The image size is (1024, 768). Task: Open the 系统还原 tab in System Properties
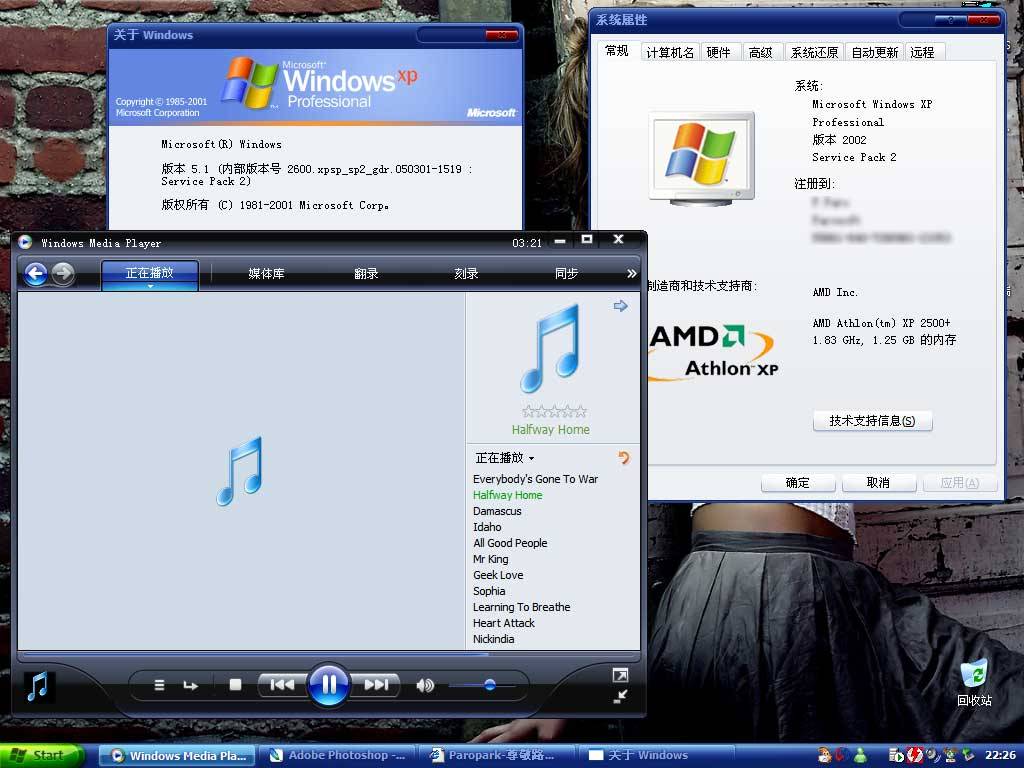point(814,52)
